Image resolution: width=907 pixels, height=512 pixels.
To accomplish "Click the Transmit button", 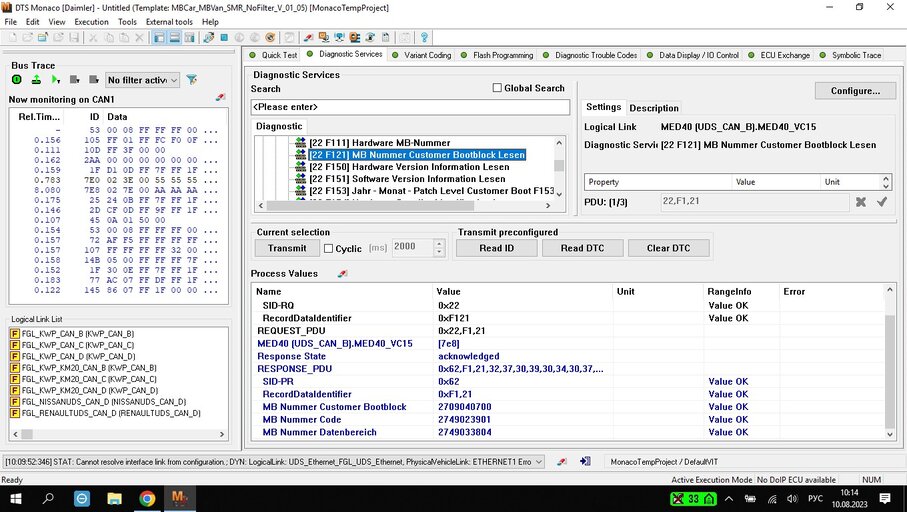I will coord(287,248).
